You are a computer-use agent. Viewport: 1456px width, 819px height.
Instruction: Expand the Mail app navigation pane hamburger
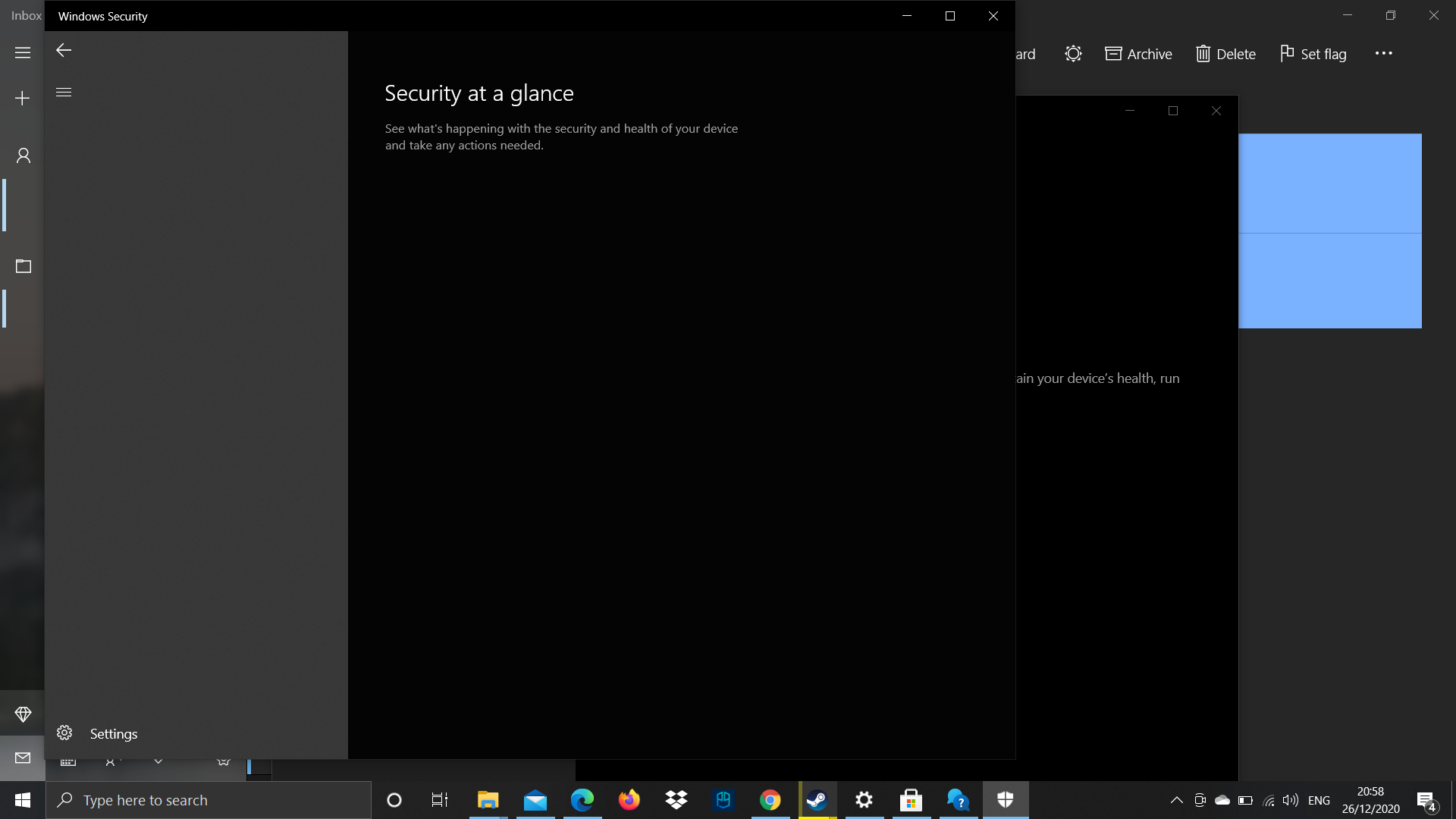[23, 53]
